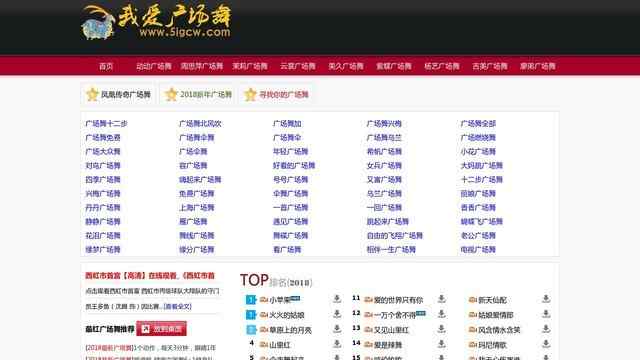Click video icon beside 一万个舍不得

tap(368, 315)
